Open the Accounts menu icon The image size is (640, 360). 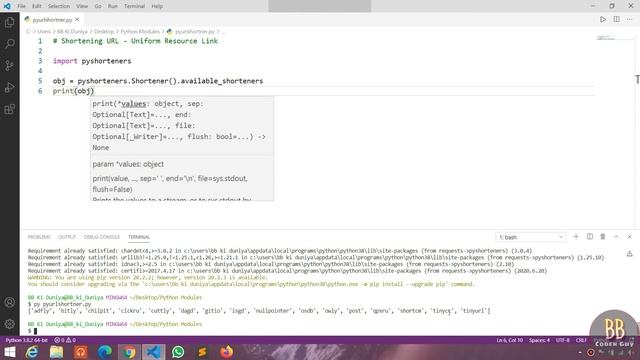pyautogui.click(x=9, y=302)
